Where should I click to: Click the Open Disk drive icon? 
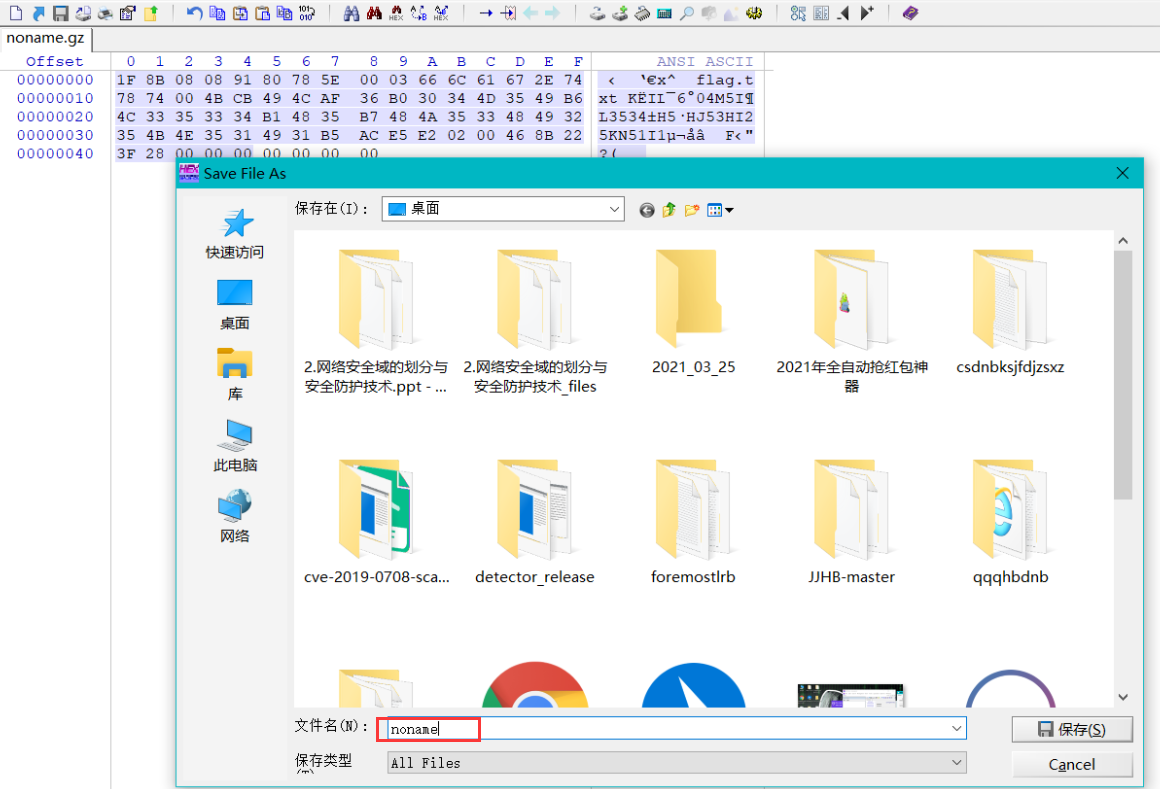coord(597,13)
